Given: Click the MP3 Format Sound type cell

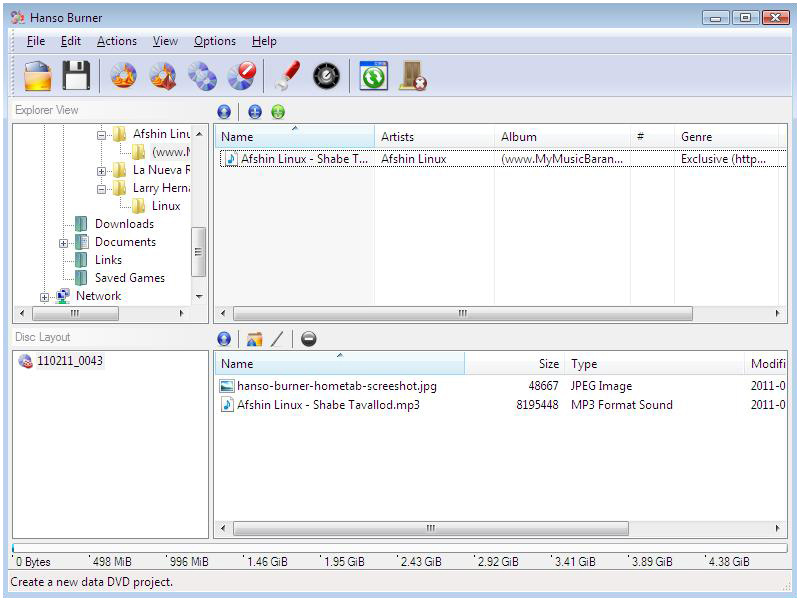Looking at the screenshot, I should coord(621,405).
